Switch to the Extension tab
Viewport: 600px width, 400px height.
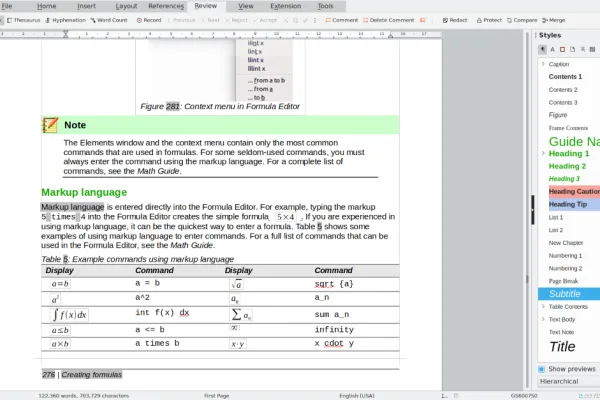point(285,6)
